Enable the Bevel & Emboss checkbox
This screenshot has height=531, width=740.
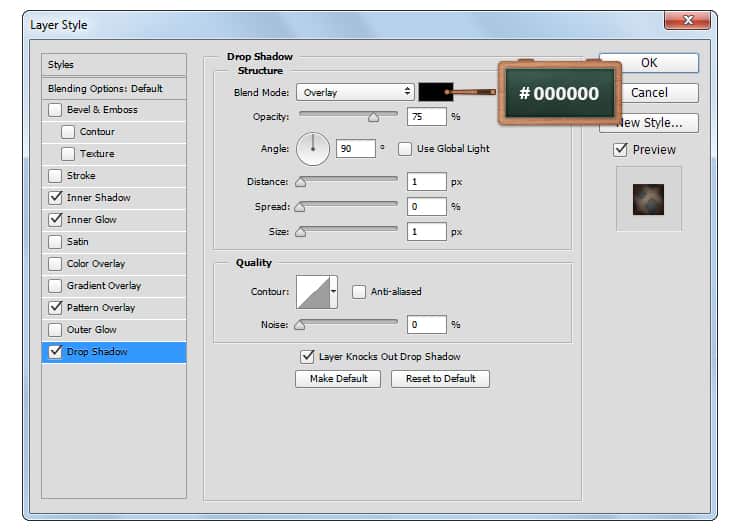(55, 110)
